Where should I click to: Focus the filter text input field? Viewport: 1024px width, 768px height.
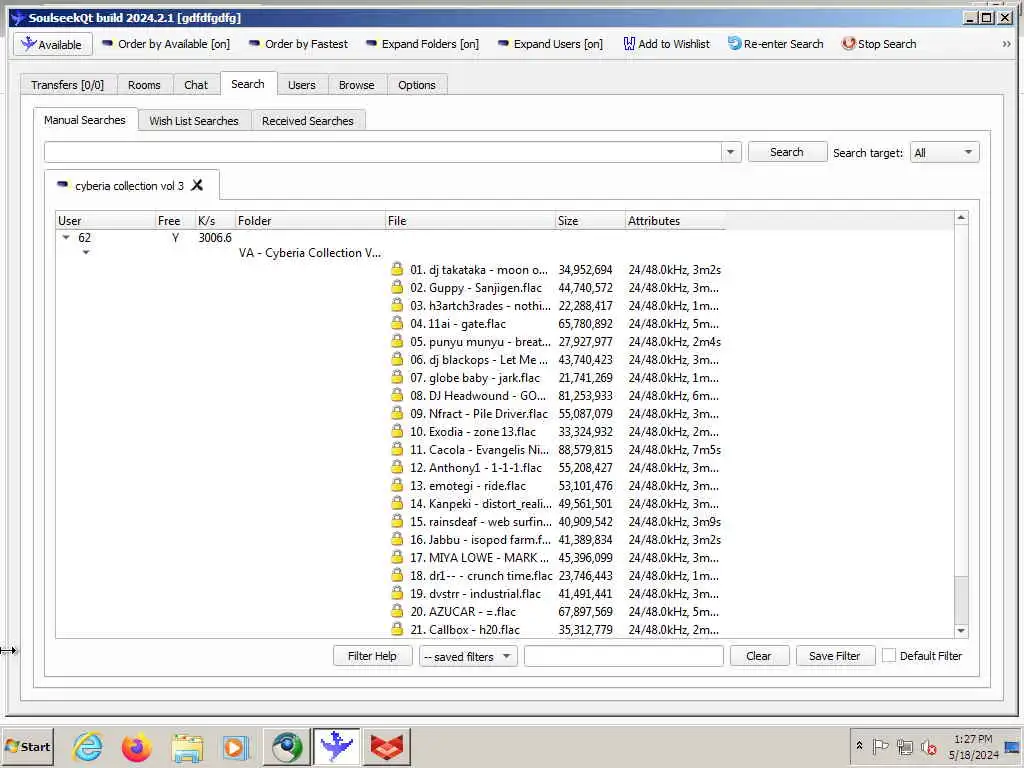click(624, 656)
